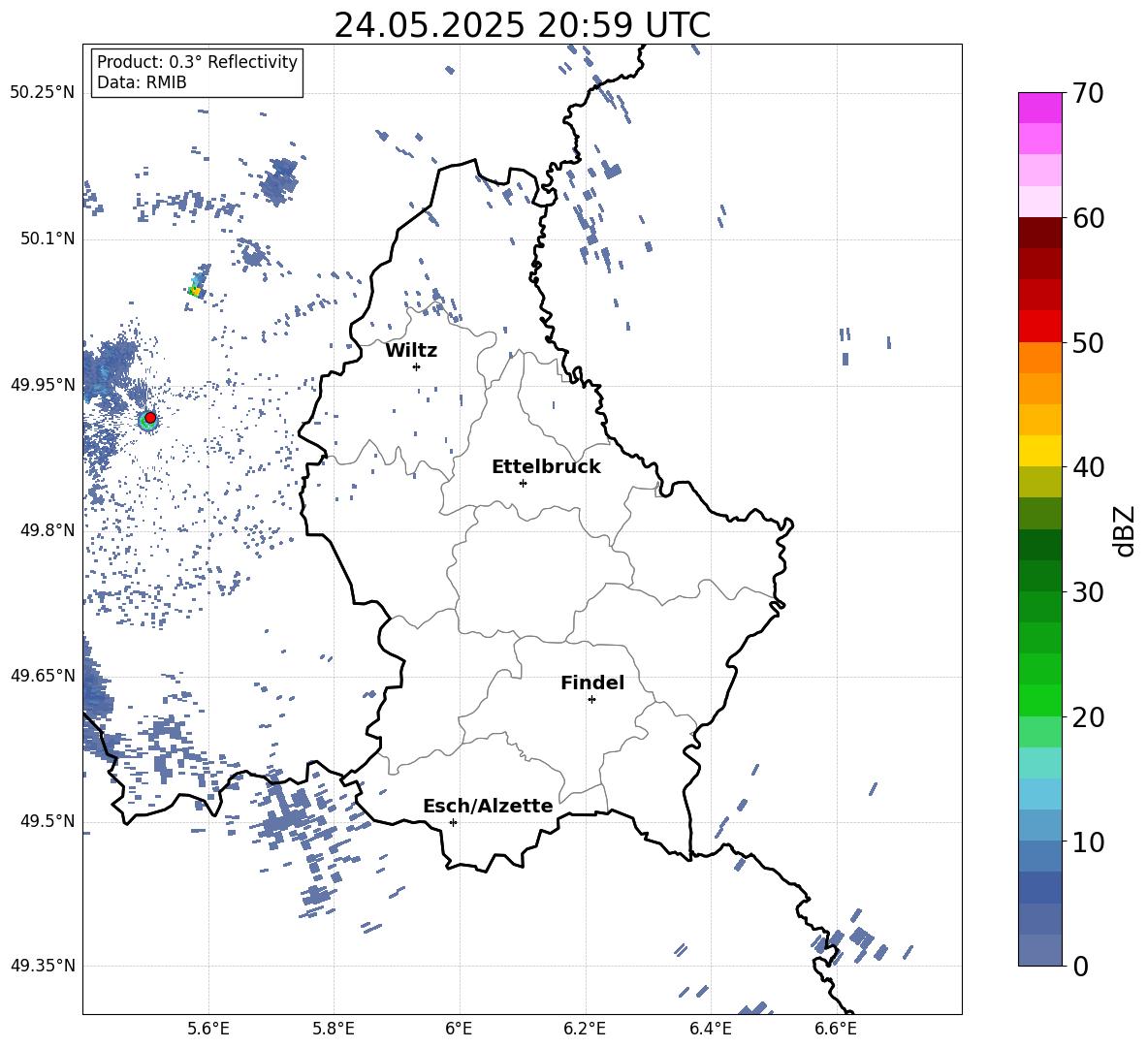Click the orange colorbar segment just below 50
Viewport: 1148px width, 1048px height.
[x=1039, y=358]
